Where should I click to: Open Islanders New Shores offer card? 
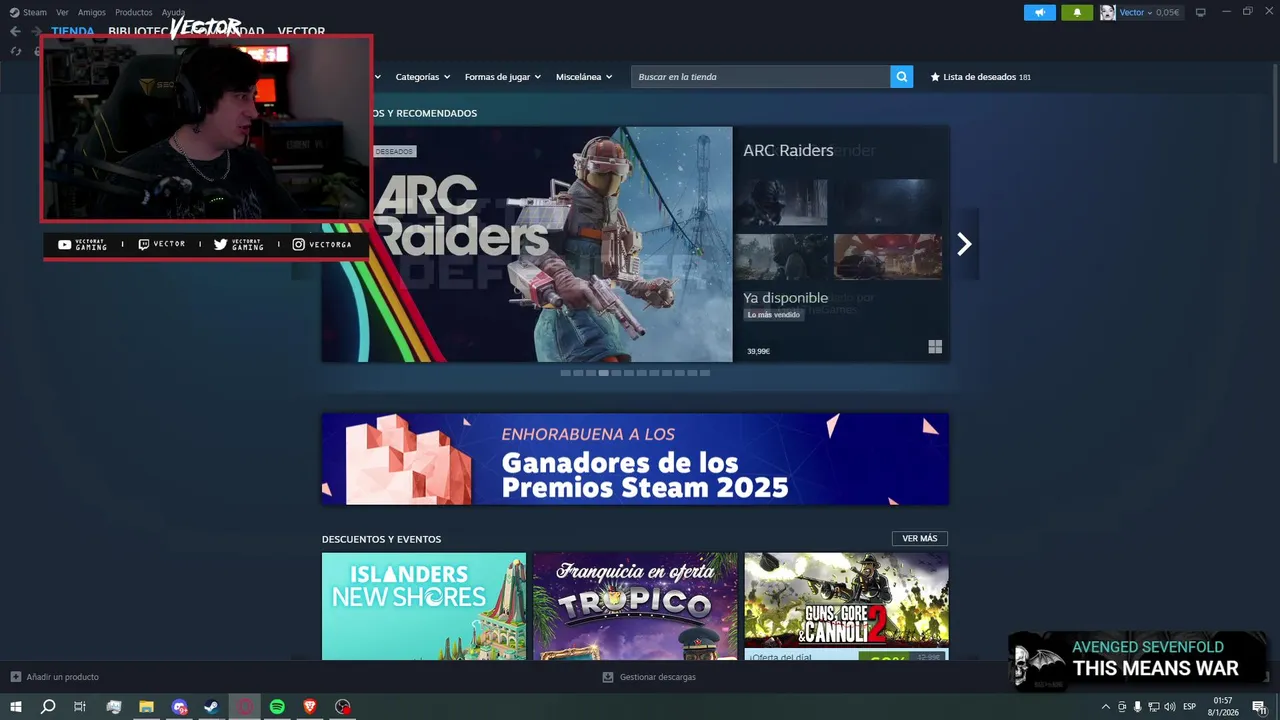424,606
